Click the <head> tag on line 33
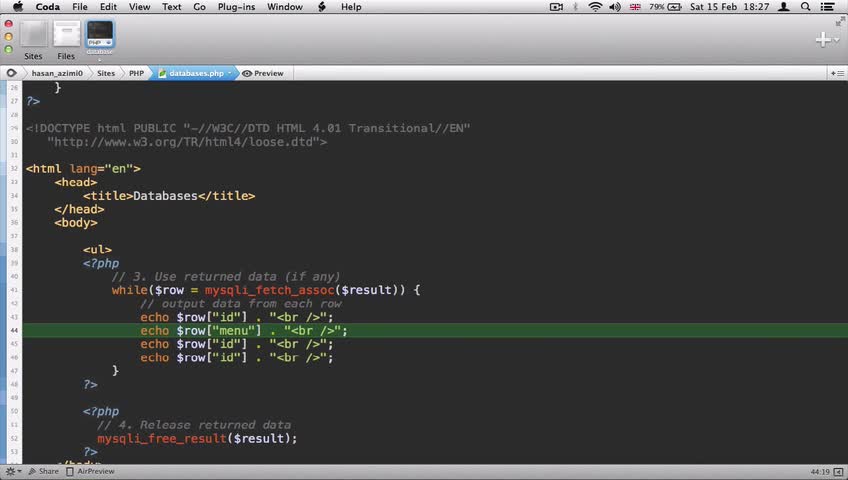This screenshot has width=848, height=480. pos(76,182)
